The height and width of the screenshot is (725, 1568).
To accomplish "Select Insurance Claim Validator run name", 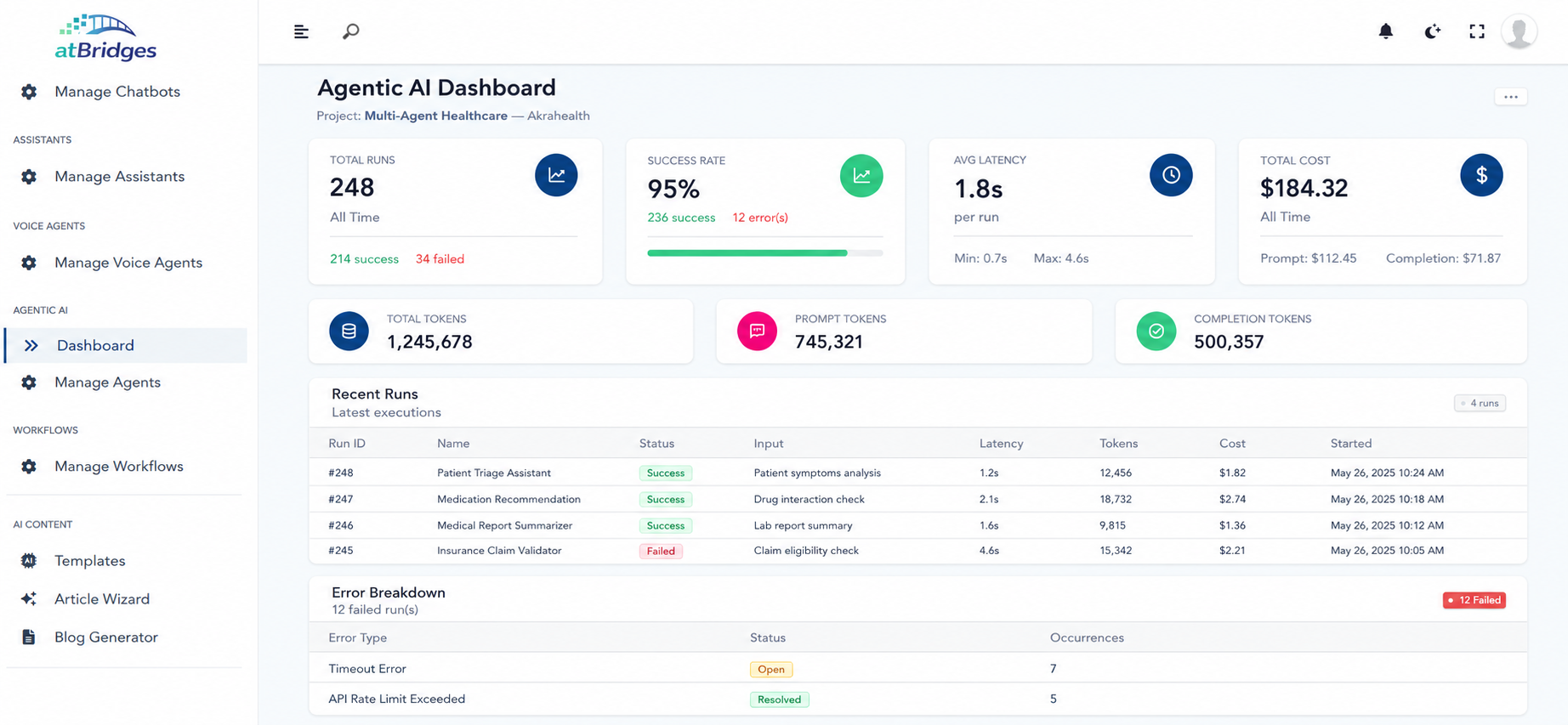I will coord(499,551).
